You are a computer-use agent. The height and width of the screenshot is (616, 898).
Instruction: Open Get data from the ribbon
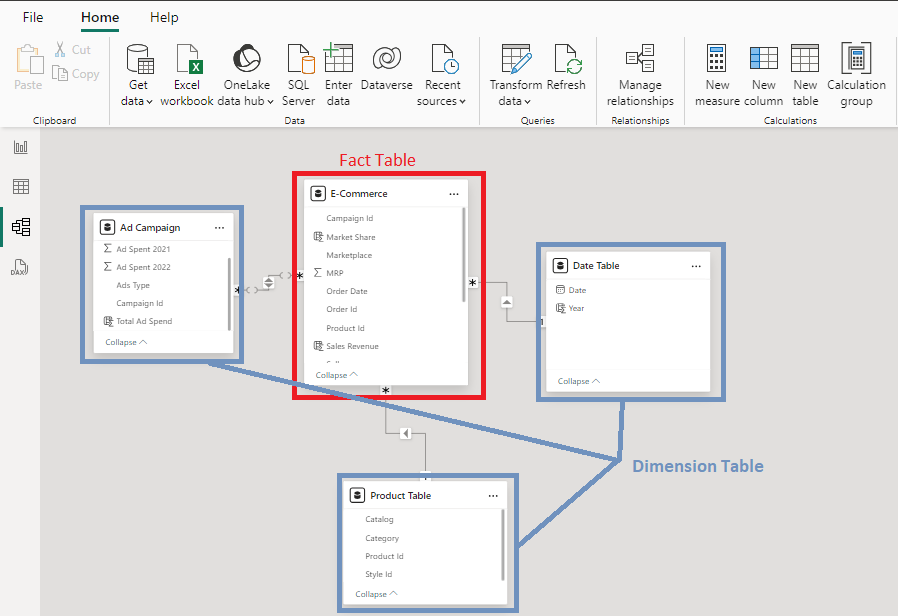(x=137, y=73)
